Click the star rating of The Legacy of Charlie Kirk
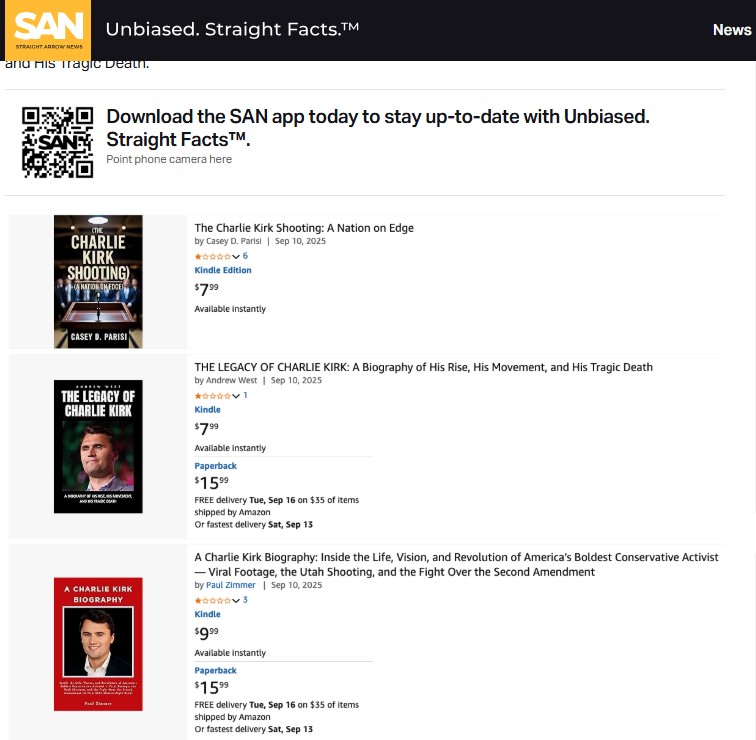Image resolution: width=756 pixels, height=740 pixels. pos(212,396)
